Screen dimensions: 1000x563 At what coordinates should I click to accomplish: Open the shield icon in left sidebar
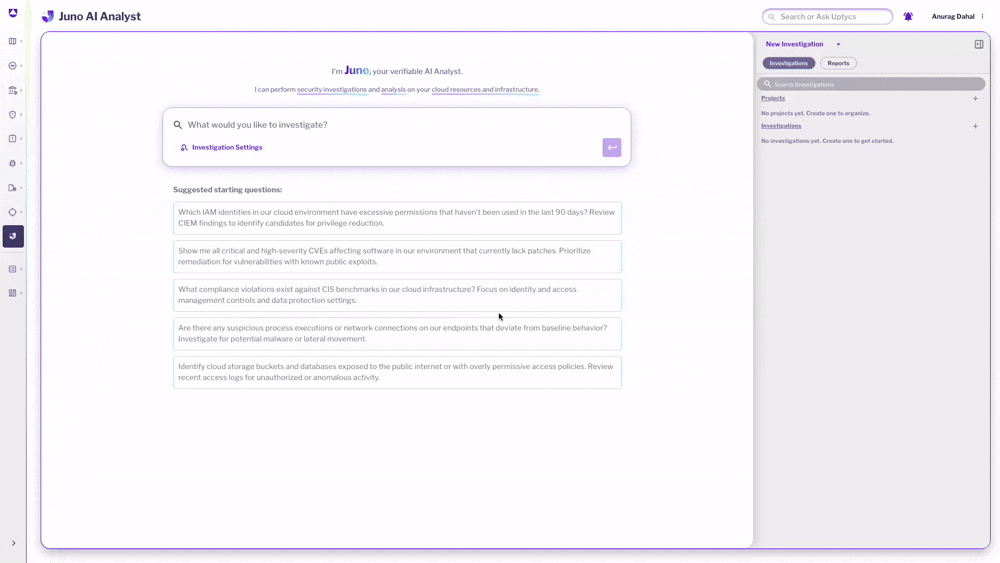[13, 115]
